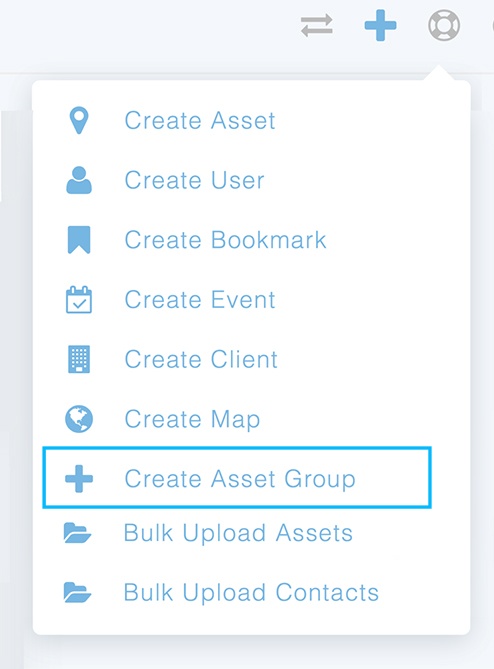The height and width of the screenshot is (669, 494).
Task: Choose the Create Map entry
Action: point(192,419)
